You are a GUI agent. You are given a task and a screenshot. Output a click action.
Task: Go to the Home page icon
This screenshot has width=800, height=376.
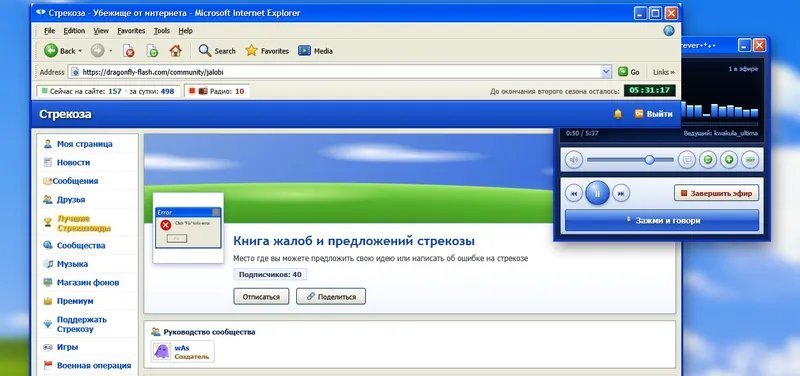(x=175, y=51)
